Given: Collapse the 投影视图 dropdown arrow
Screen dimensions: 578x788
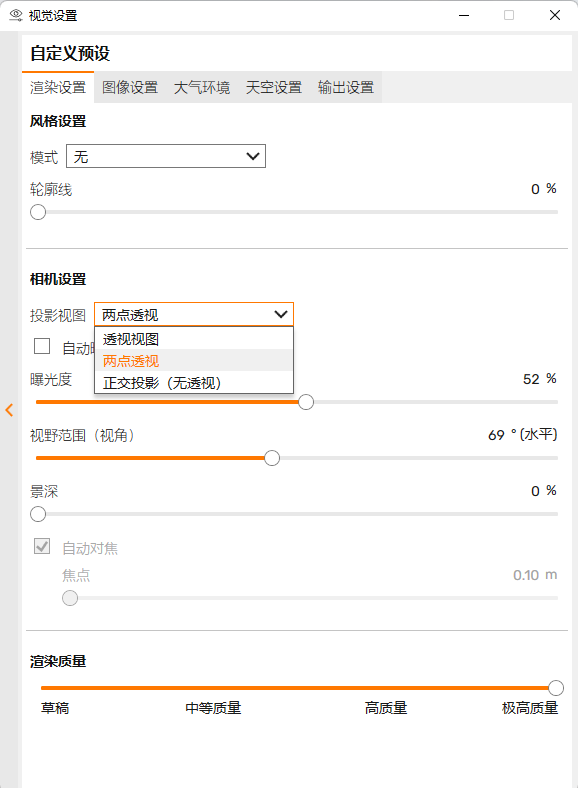Looking at the screenshot, I should pyautogui.click(x=280, y=315).
